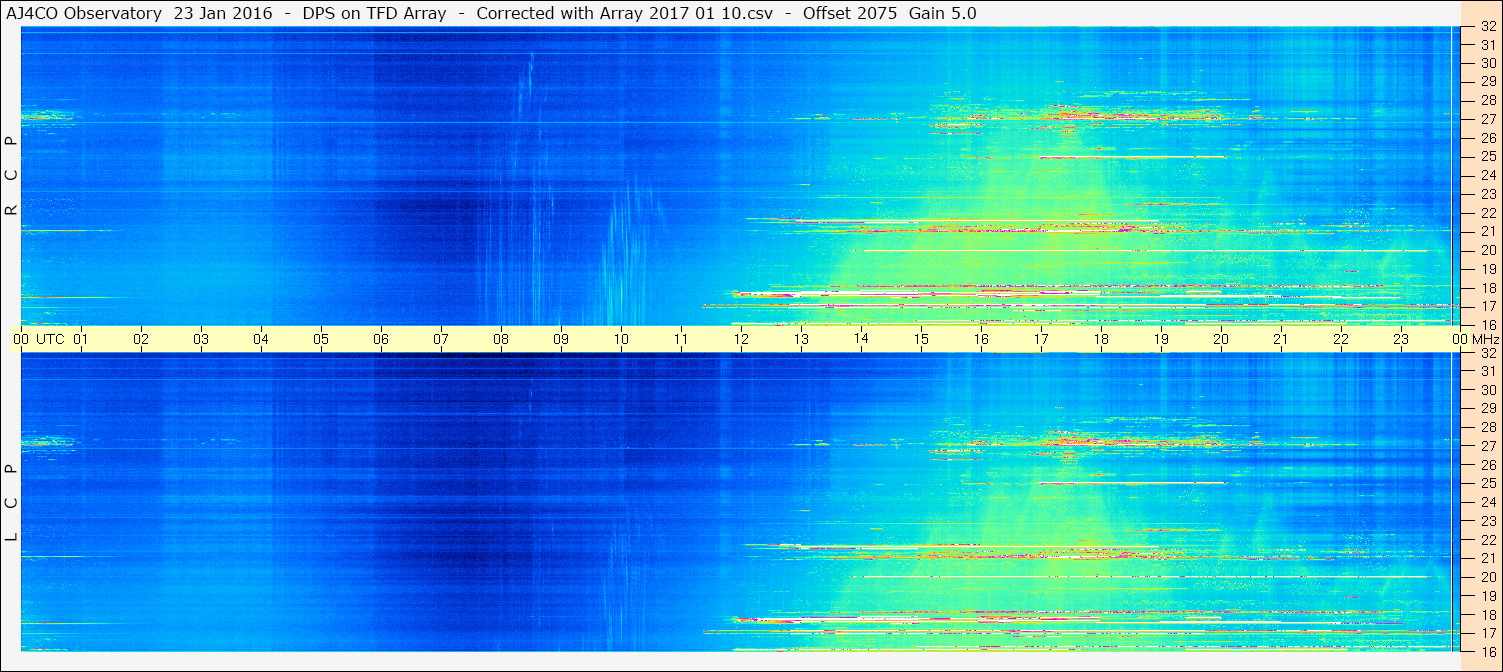Click the 00 hour marker beside UTC
This screenshot has height=672, width=1503.
click(21, 339)
